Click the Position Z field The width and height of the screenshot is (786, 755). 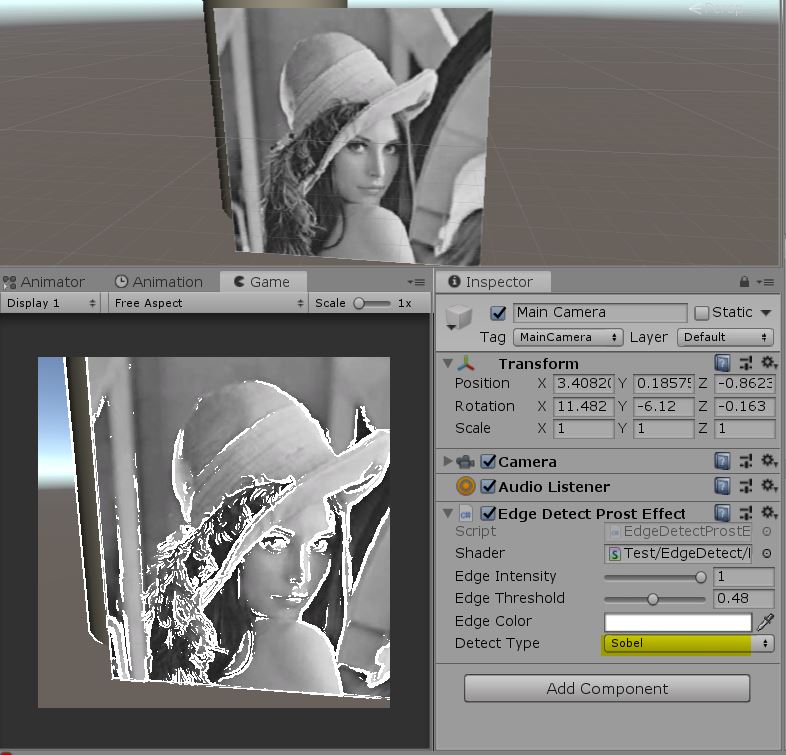[744, 384]
